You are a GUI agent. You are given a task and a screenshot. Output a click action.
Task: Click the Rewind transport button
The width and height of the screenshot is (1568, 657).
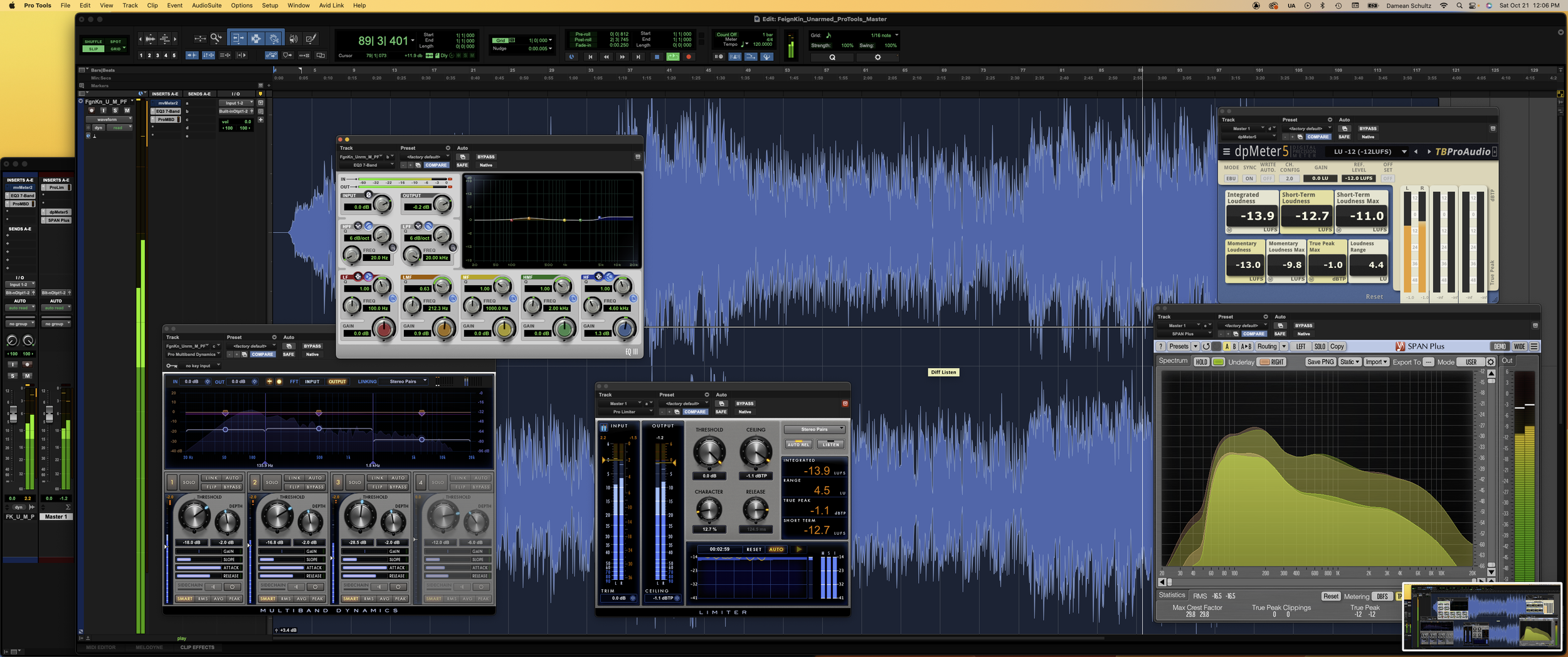coord(606,56)
